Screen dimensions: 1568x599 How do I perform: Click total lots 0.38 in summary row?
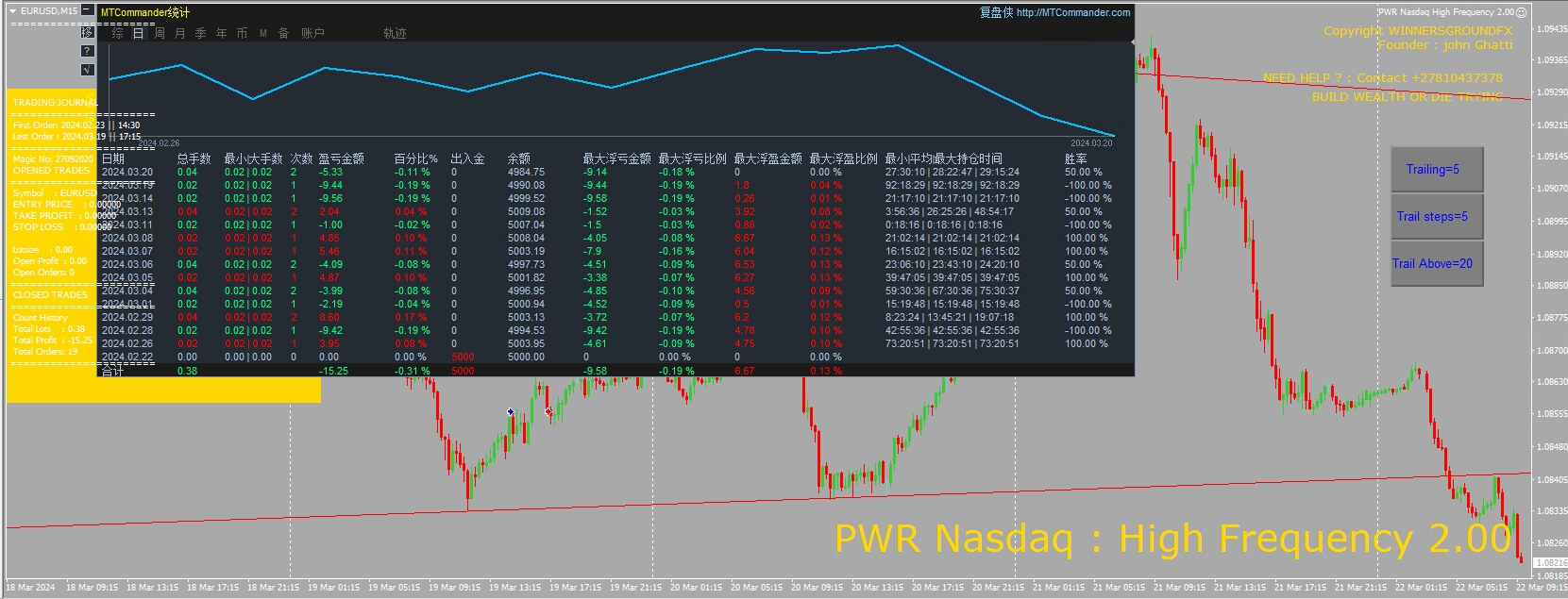pyautogui.click(x=187, y=371)
